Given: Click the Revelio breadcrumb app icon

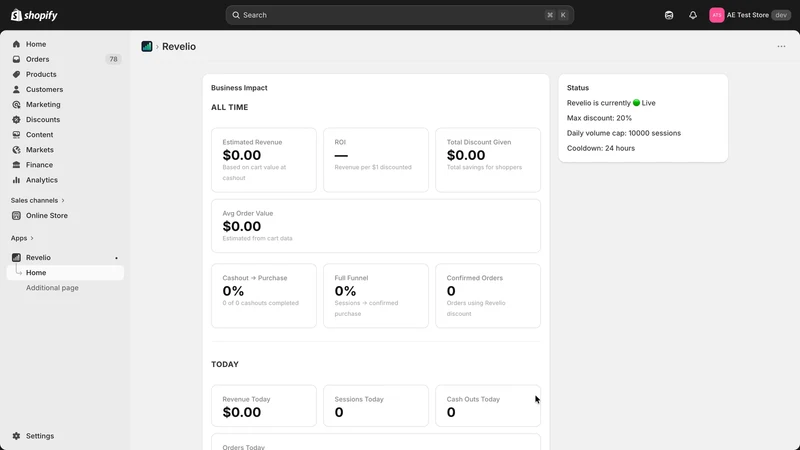Looking at the screenshot, I should [x=147, y=46].
